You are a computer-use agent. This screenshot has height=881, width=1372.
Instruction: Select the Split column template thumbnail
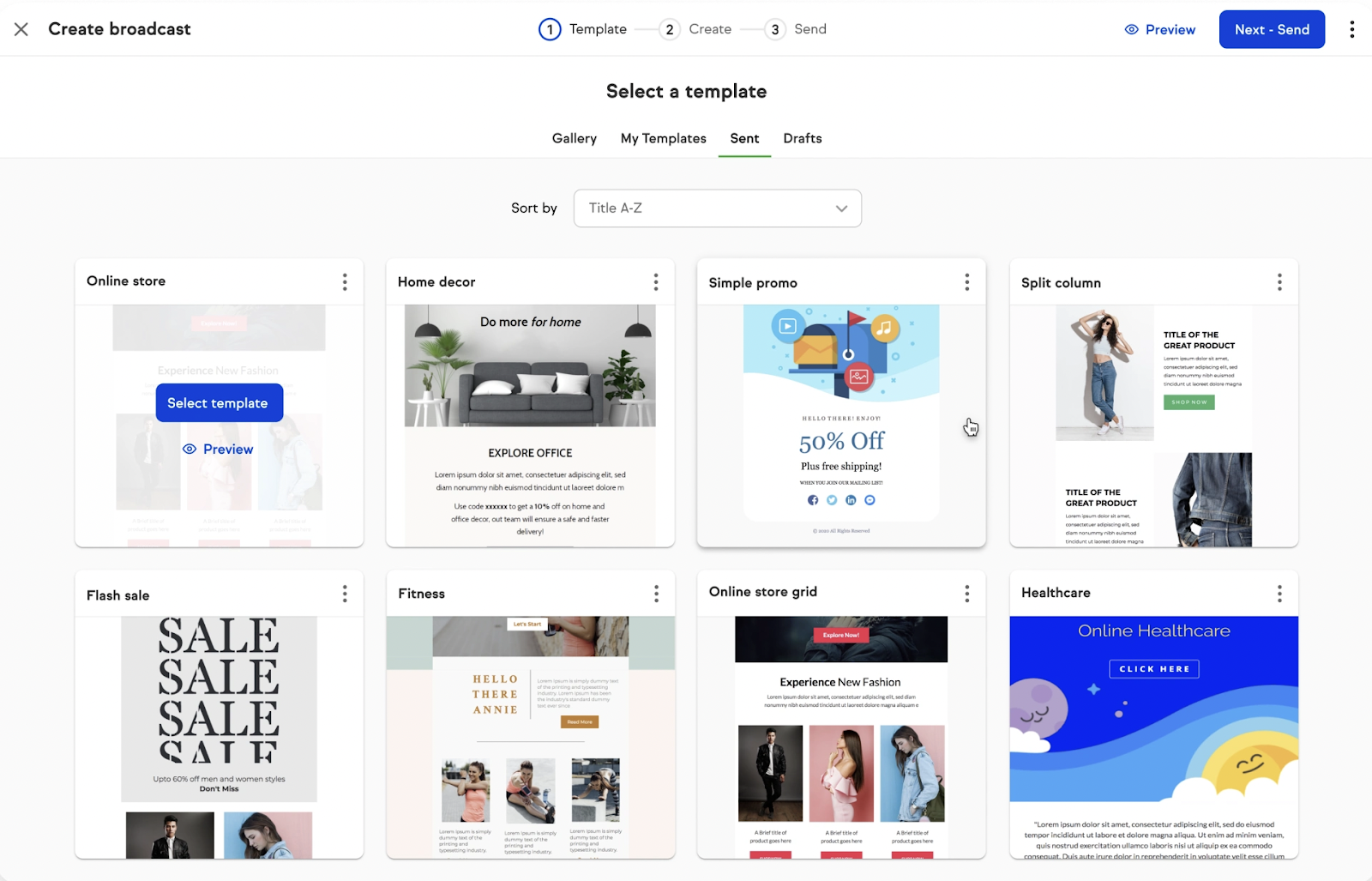(x=1153, y=425)
